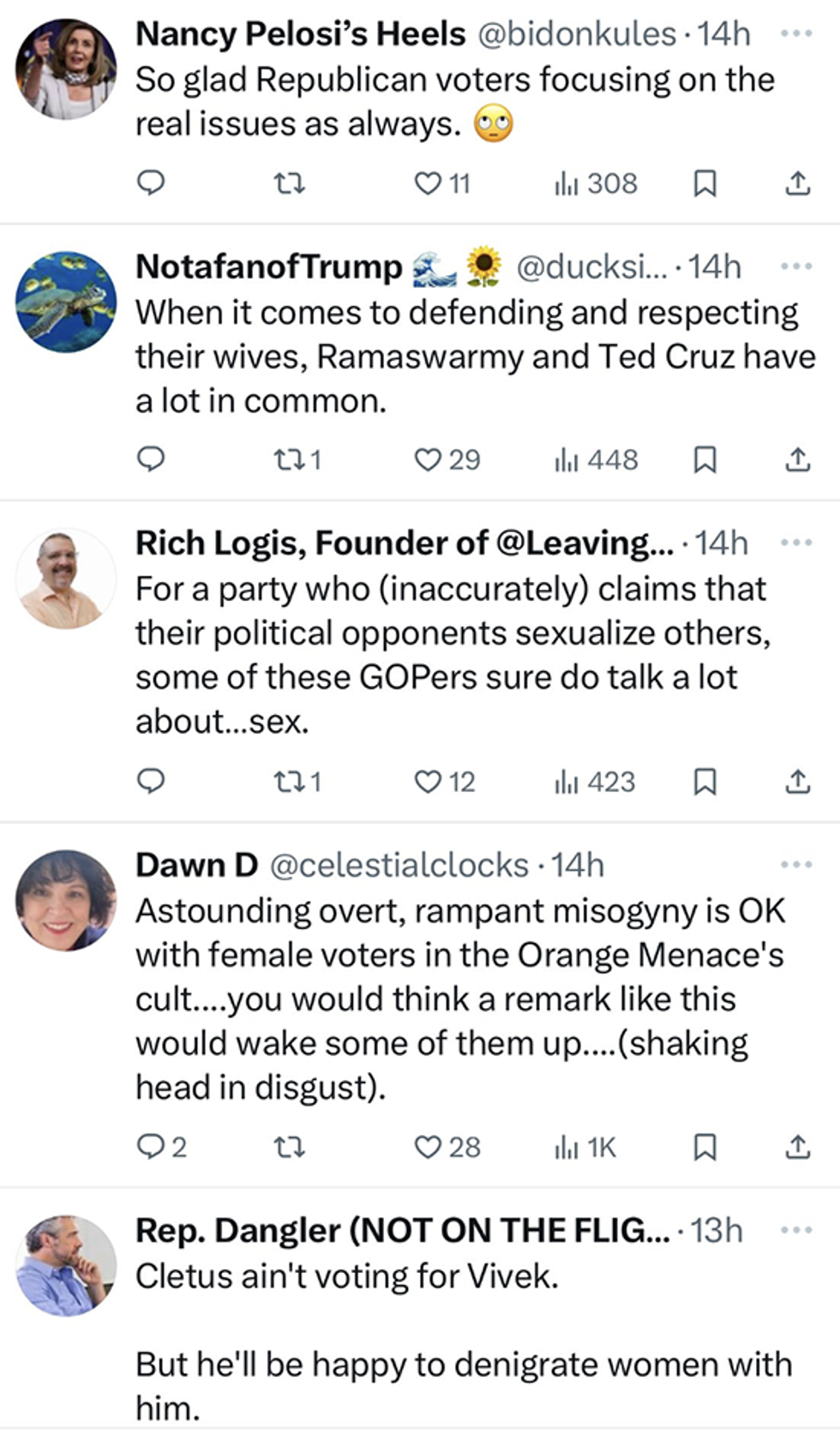Open NotafanofTrump's turtle profile picture
This screenshot has width=840, height=1440.
pyautogui.click(x=66, y=302)
